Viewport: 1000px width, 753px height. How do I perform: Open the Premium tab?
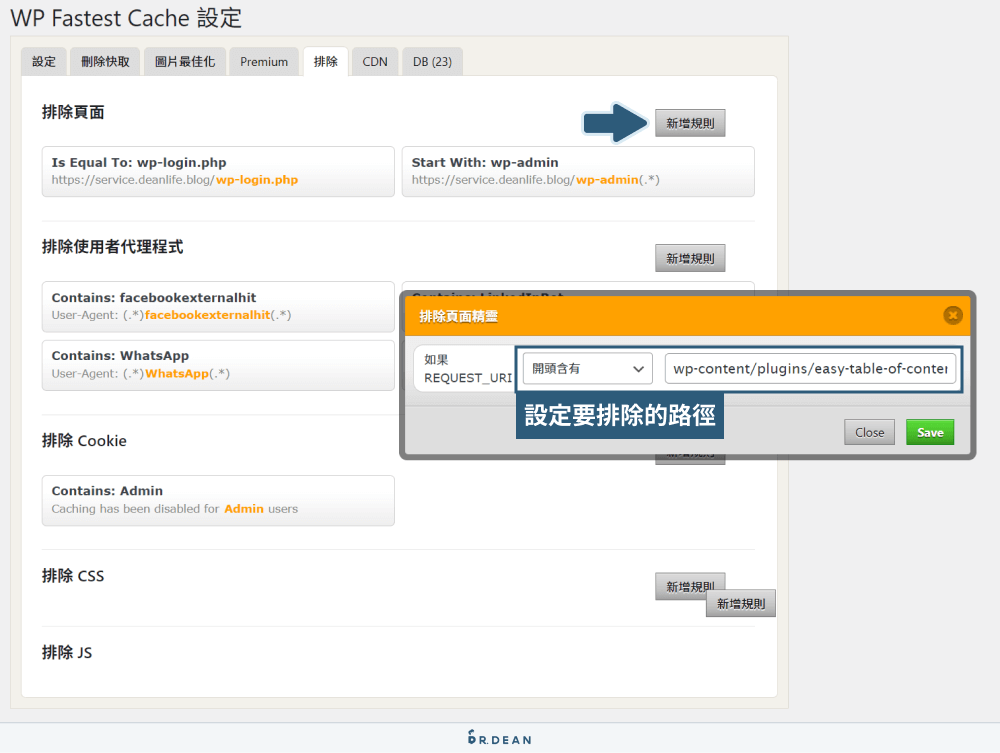coord(263,61)
